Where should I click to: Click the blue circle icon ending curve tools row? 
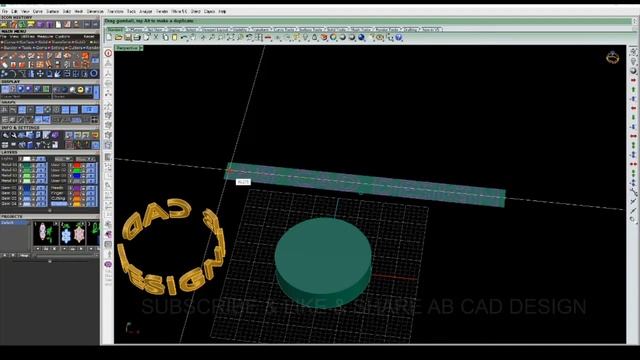pyautogui.click(x=94, y=73)
